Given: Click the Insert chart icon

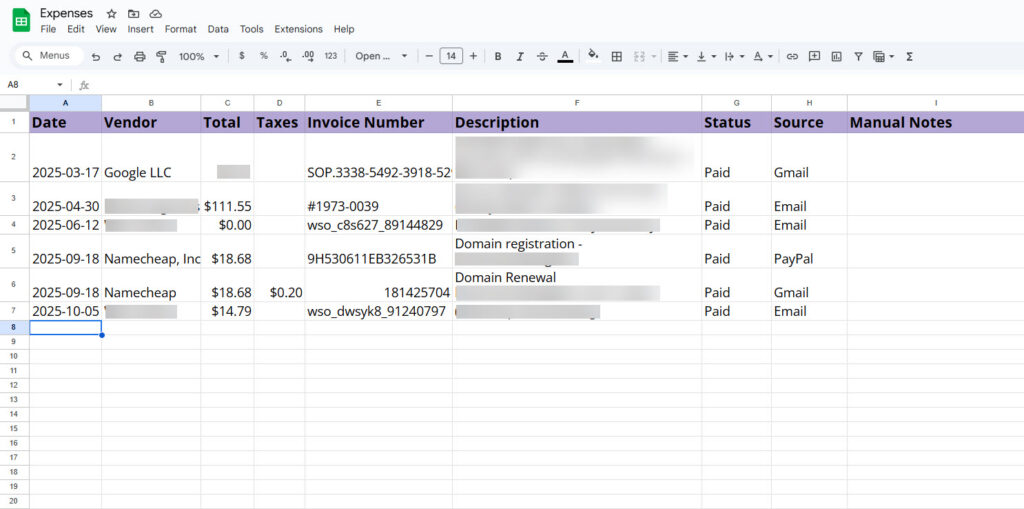Looking at the screenshot, I should [837, 57].
